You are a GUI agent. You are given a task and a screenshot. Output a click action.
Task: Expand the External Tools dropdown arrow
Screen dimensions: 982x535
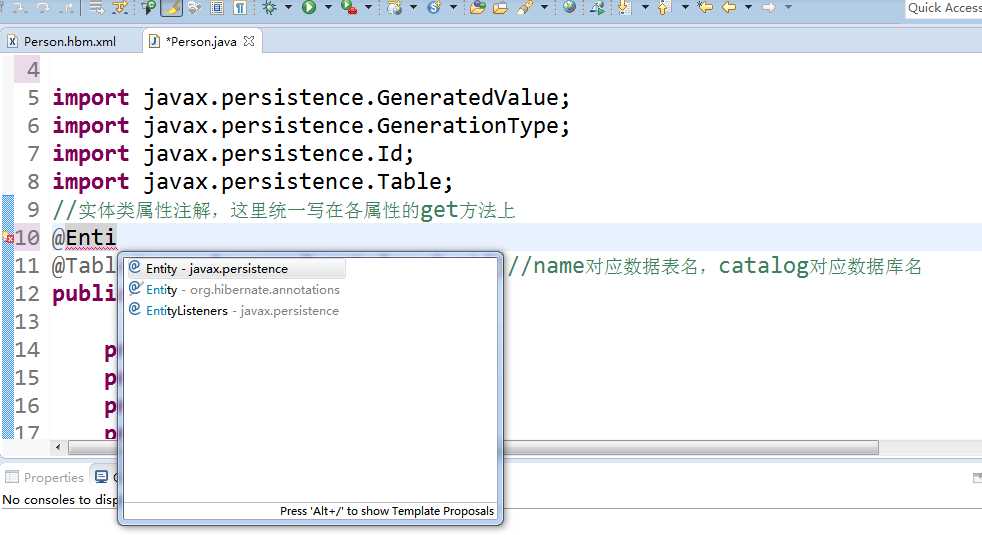(368, 8)
